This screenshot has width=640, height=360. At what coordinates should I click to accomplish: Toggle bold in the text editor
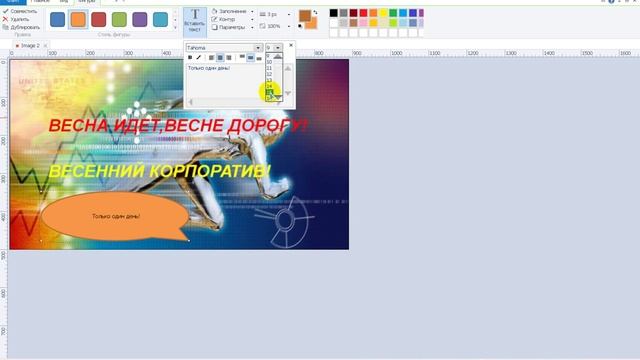190,58
